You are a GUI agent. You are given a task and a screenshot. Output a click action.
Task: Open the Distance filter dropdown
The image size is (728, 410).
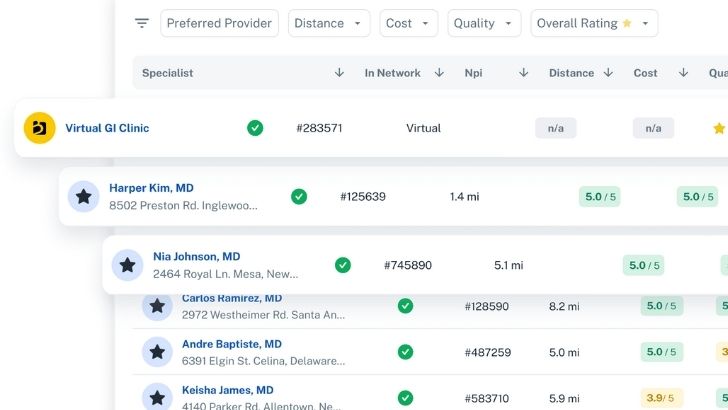tap(329, 23)
